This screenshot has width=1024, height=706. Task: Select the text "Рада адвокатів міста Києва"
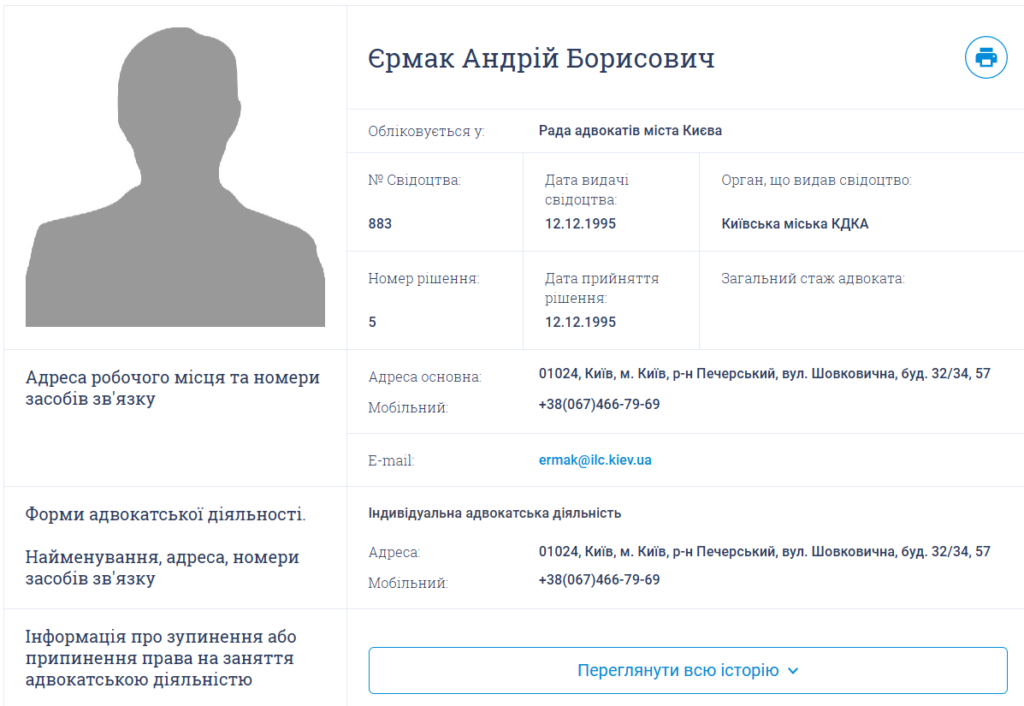(x=630, y=130)
